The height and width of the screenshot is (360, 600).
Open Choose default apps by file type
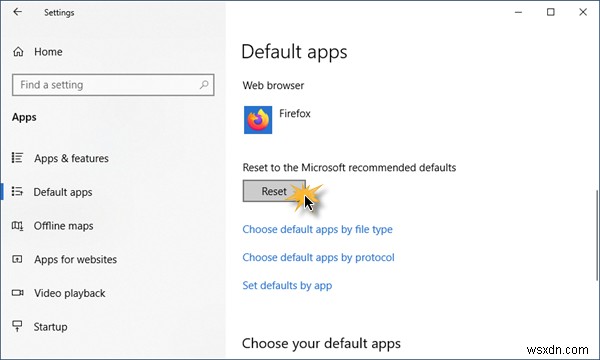point(317,229)
